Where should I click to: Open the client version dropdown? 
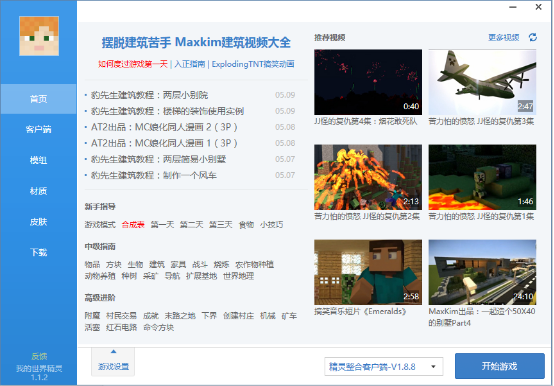coord(383,367)
